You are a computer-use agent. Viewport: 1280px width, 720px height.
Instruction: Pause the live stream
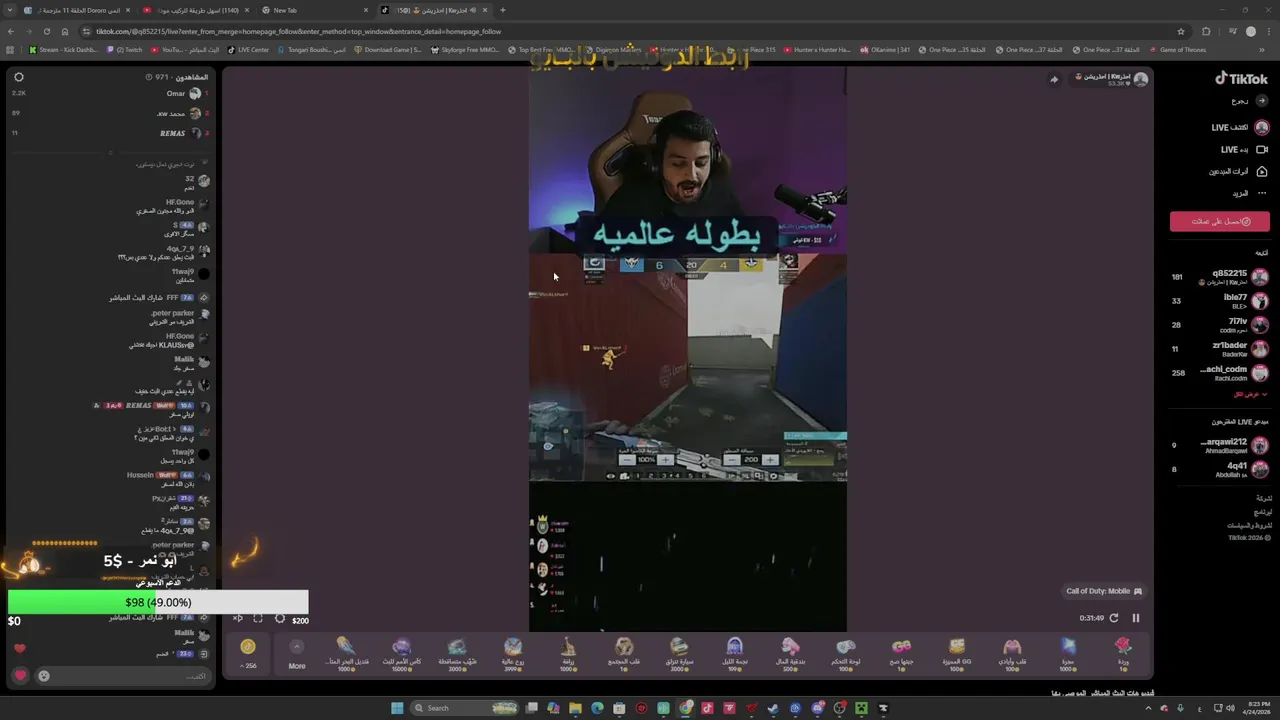click(1136, 618)
